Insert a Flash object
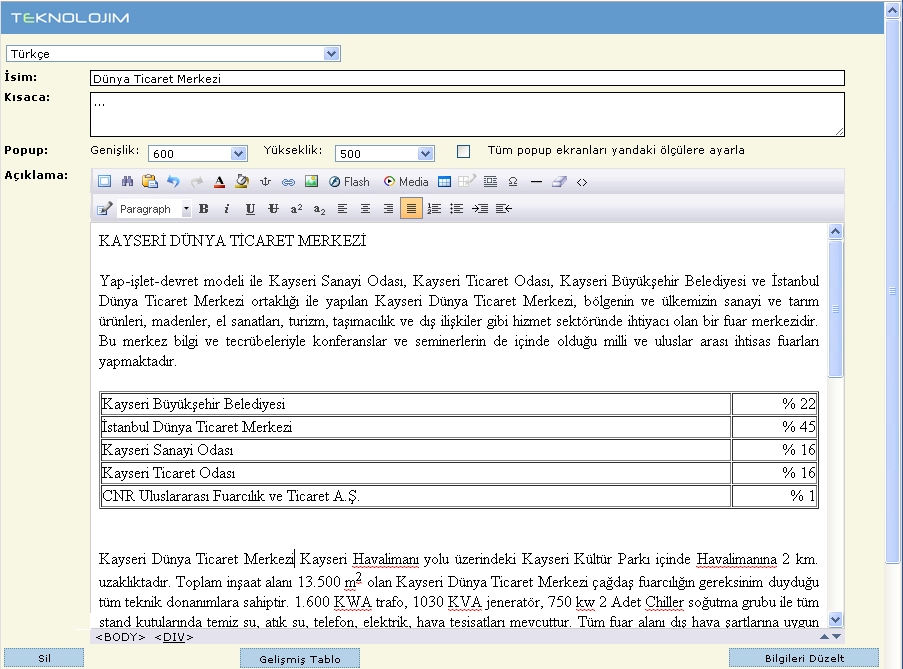 tap(349, 182)
